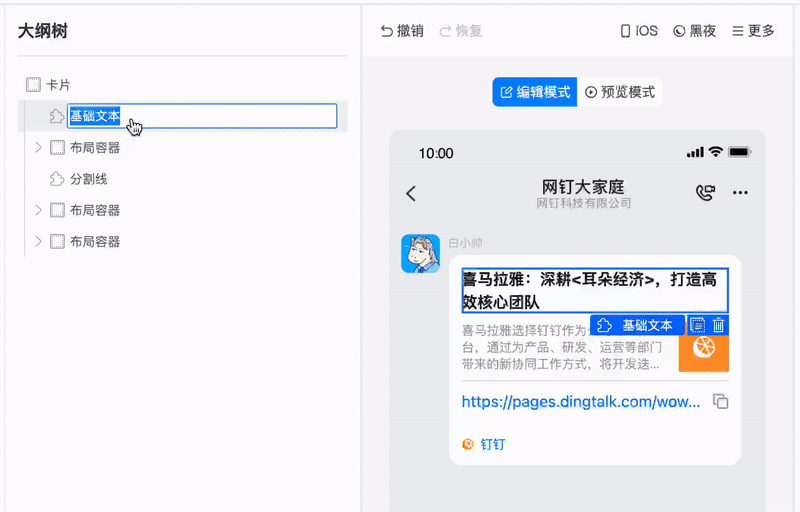
Task: Click puzzle icon beside 分割线
Action: point(57,179)
